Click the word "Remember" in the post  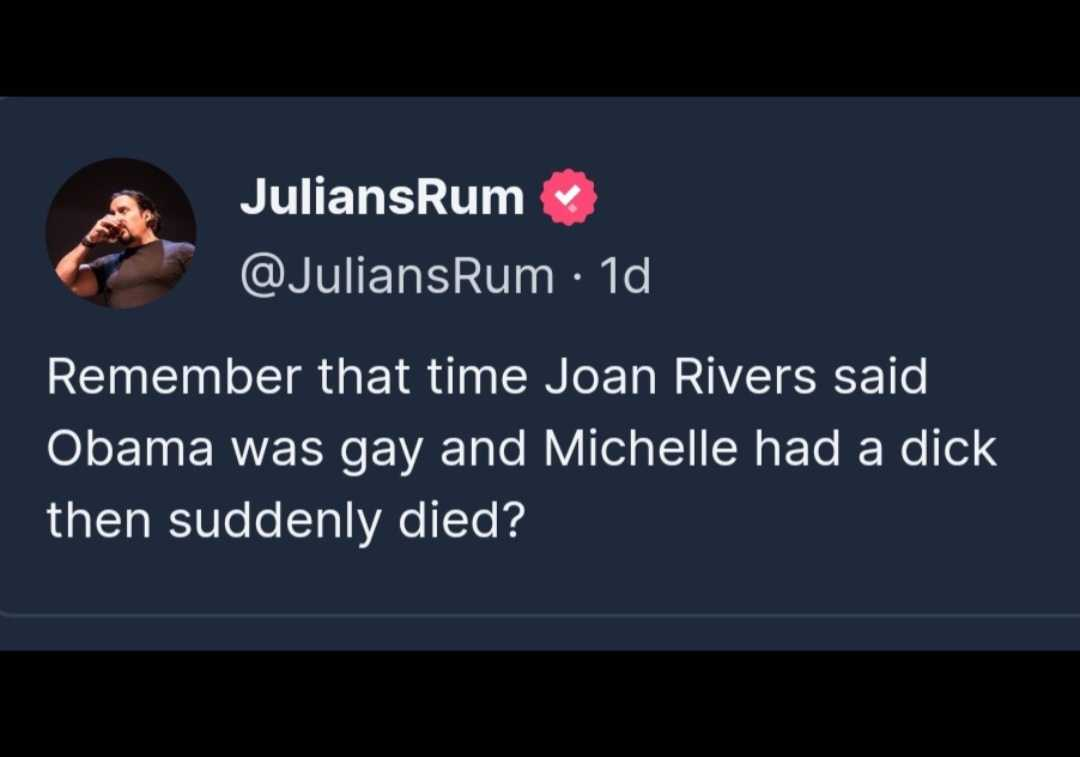[x=173, y=377]
